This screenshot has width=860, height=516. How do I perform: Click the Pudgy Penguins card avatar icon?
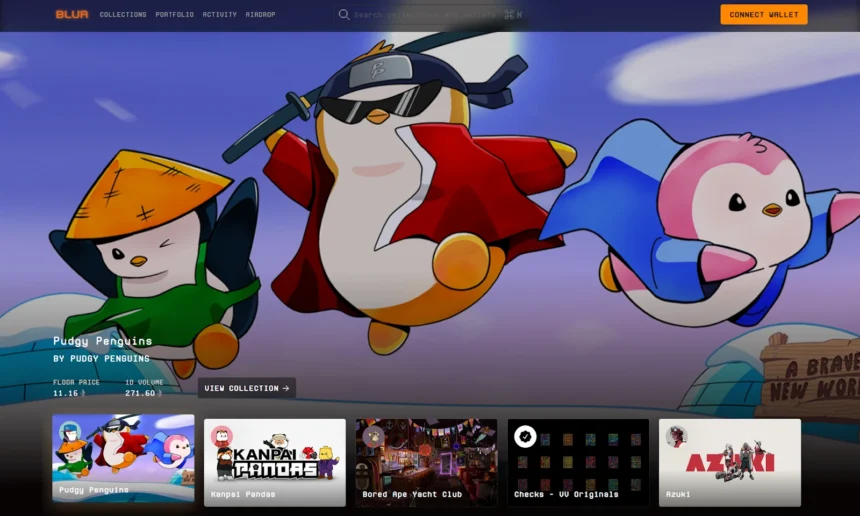tap(70, 432)
